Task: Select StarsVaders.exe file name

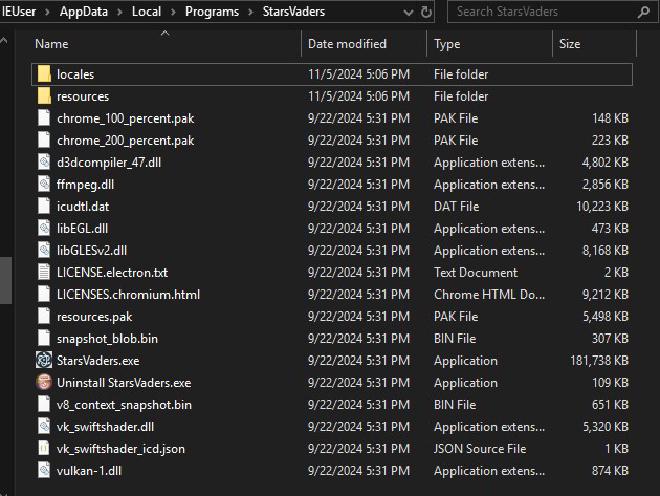Action: pyautogui.click(x=98, y=361)
